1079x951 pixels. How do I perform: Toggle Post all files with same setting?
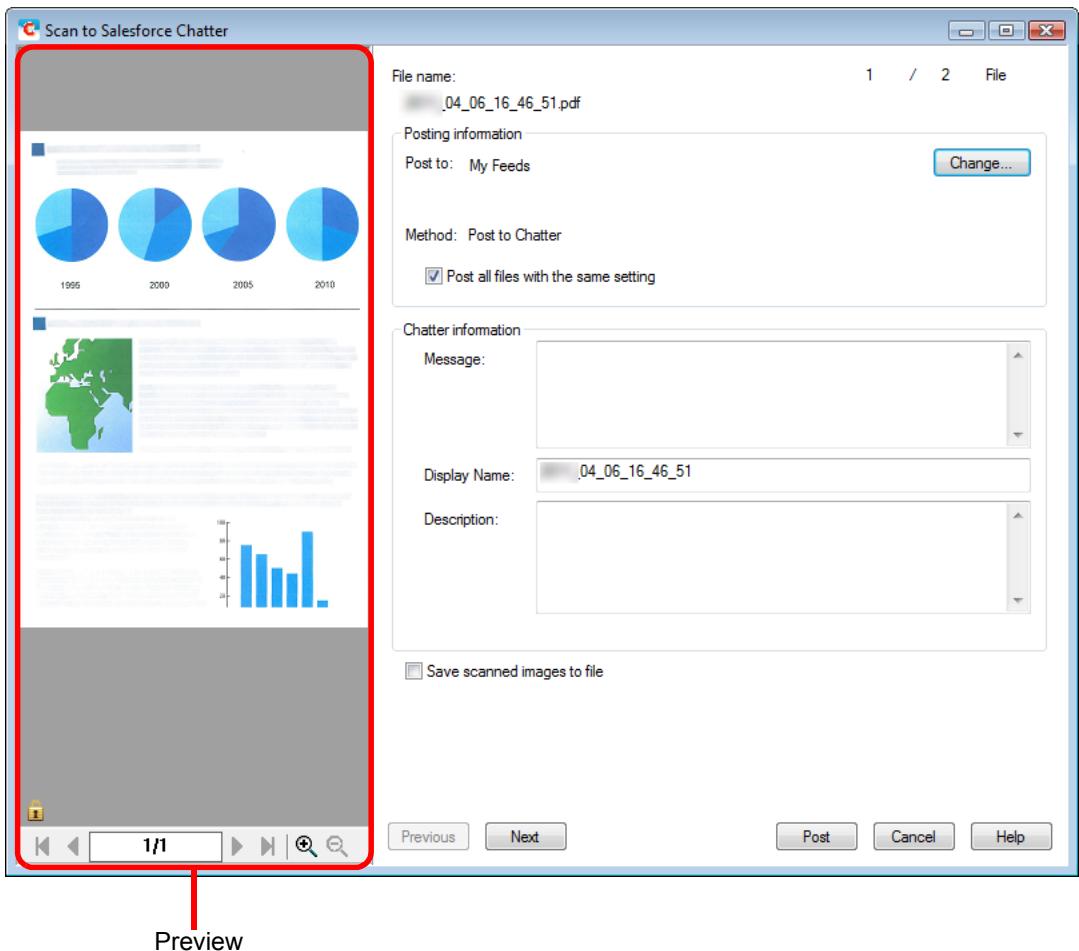pos(434,276)
